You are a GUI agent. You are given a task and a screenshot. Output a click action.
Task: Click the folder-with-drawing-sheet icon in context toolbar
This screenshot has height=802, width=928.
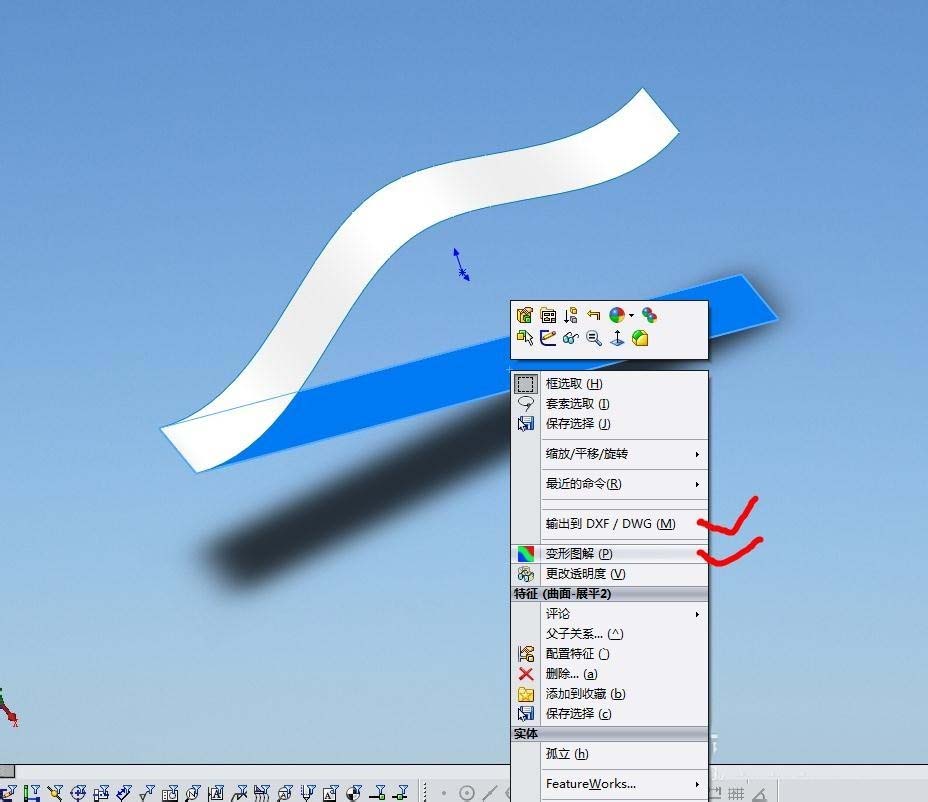(x=548, y=315)
